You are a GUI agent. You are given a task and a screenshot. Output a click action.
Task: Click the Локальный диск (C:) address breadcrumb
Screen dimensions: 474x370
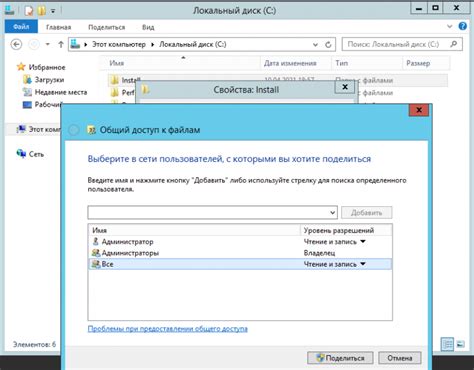[192, 44]
